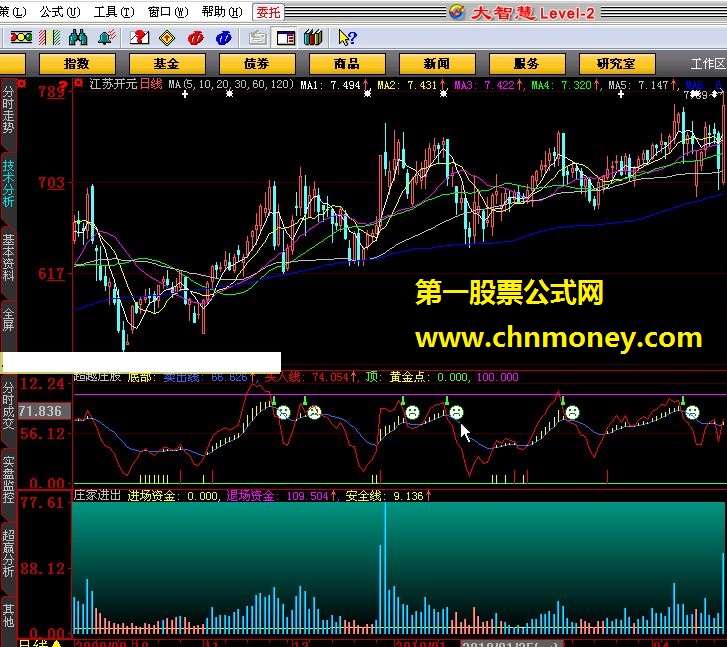The width and height of the screenshot is (727, 647).
Task: Click the 江苏开元 stock name
Action: click(x=114, y=84)
